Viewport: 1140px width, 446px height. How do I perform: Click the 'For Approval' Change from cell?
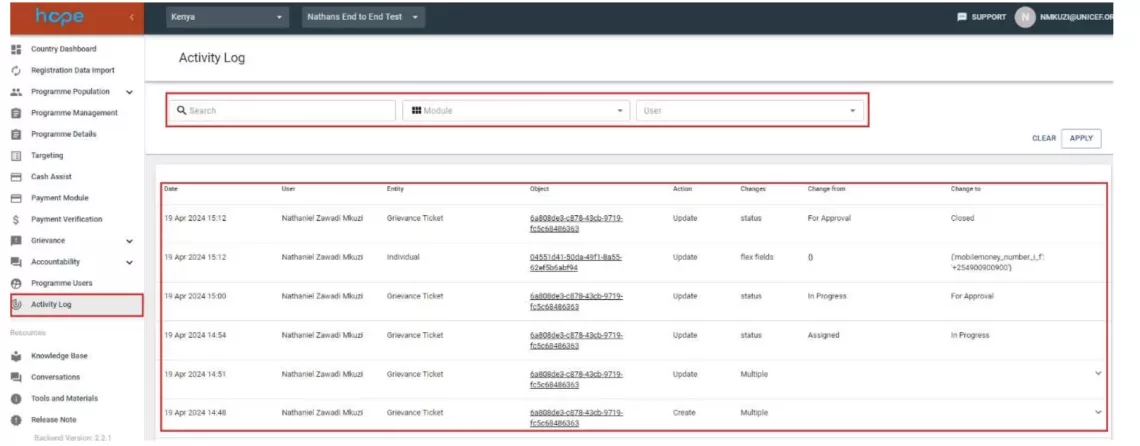[829, 218]
